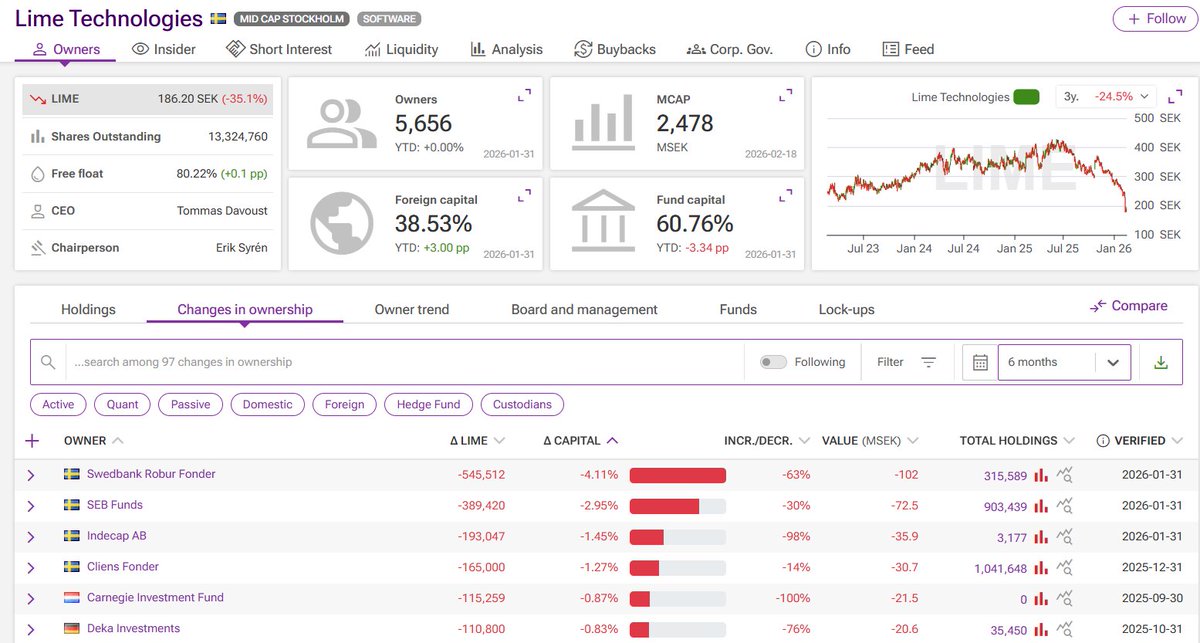The image size is (1200, 643).
Task: Open Swedbank Robur Fonder trend search icon
Action: (x=1066, y=475)
